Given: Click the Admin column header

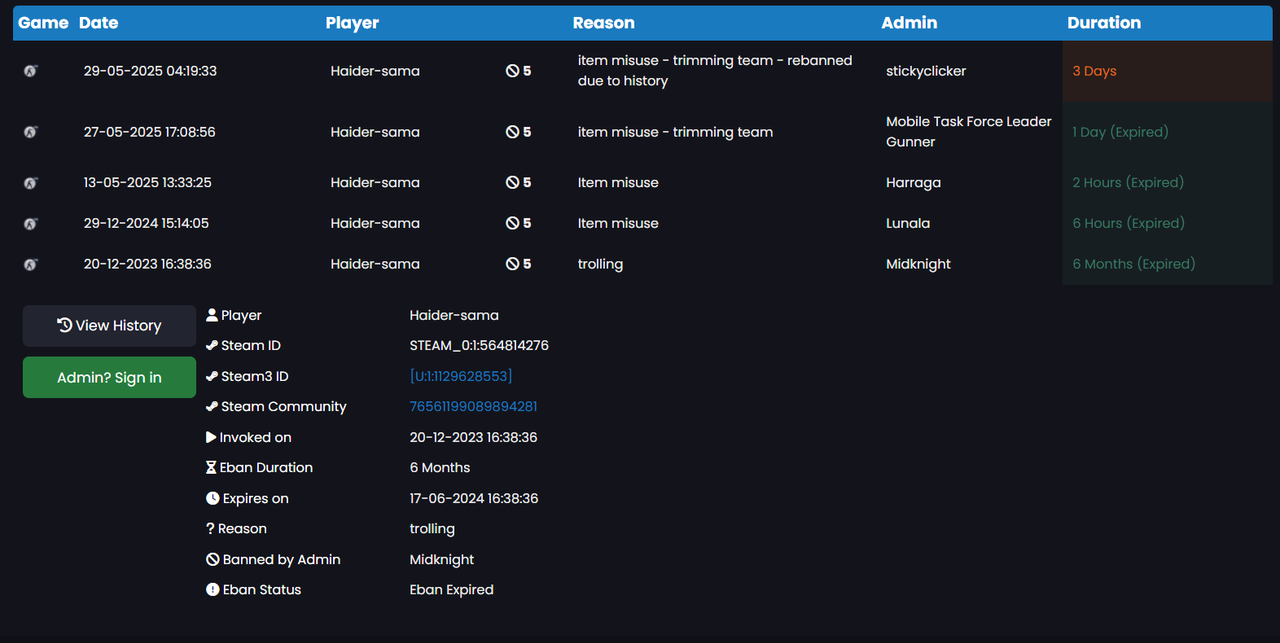Looking at the screenshot, I should coord(909,22).
